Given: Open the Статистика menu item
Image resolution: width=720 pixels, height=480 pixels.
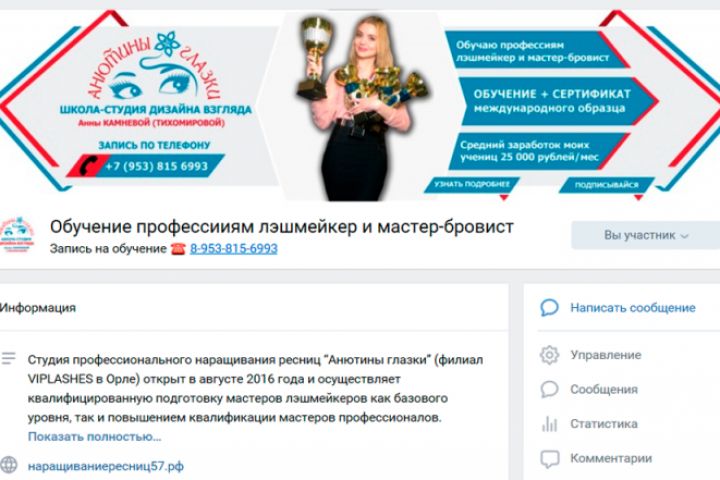Looking at the screenshot, I should click(604, 424).
